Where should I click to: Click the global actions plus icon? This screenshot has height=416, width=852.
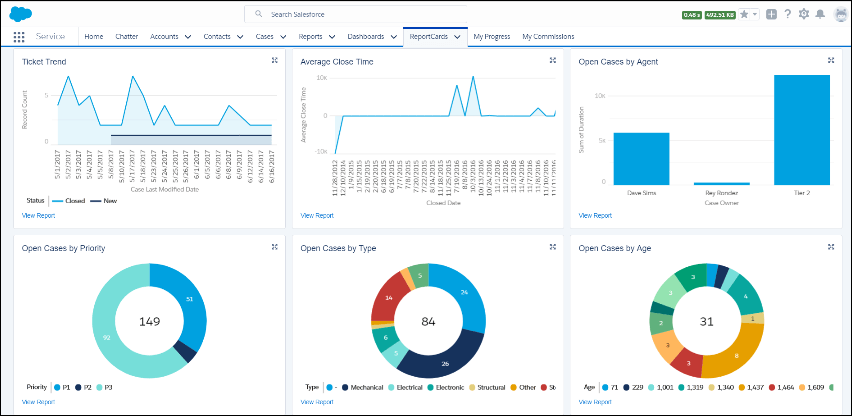pyautogui.click(x=771, y=15)
